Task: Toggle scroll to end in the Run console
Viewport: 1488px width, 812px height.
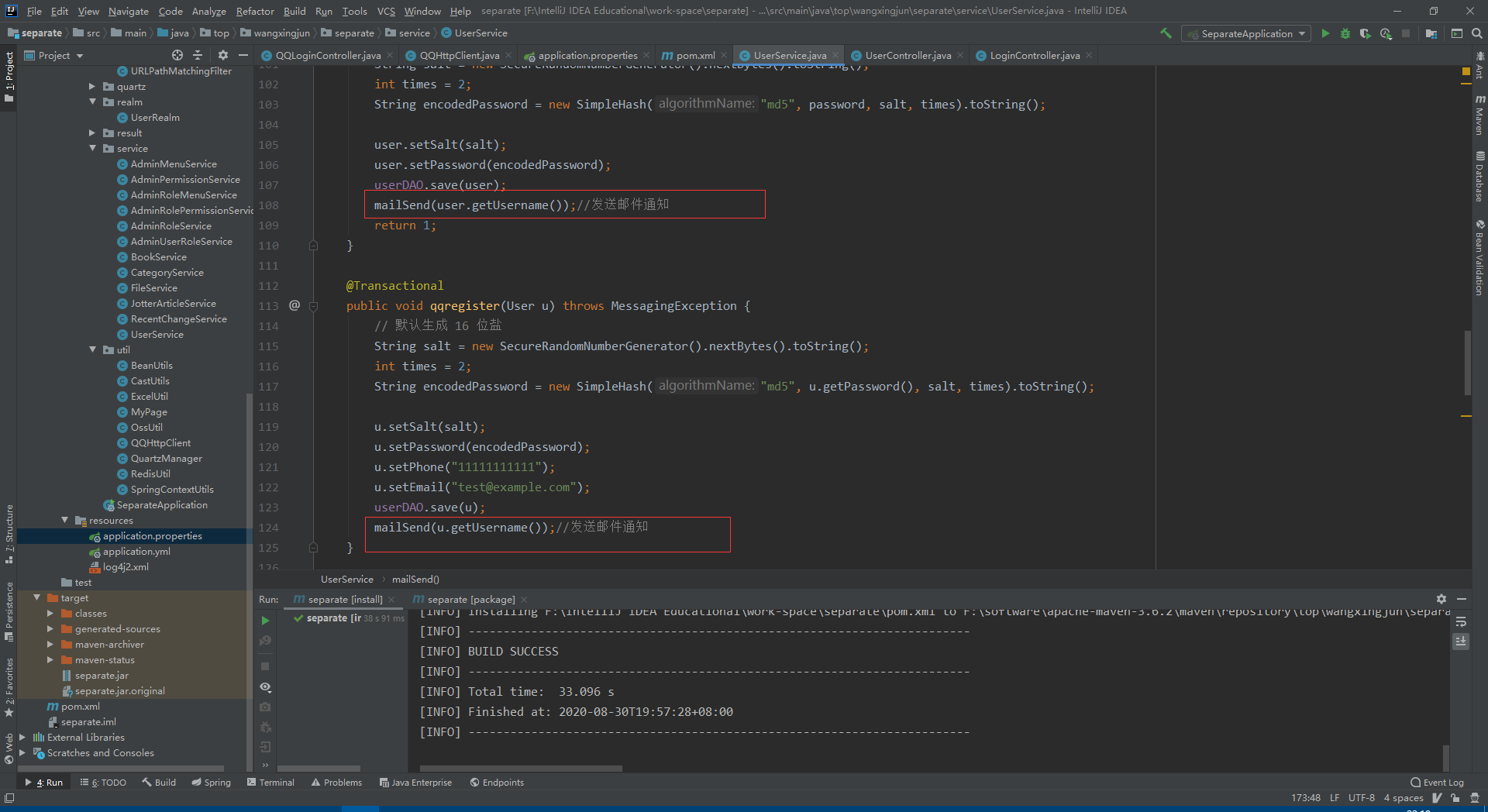Action: coord(1461,642)
